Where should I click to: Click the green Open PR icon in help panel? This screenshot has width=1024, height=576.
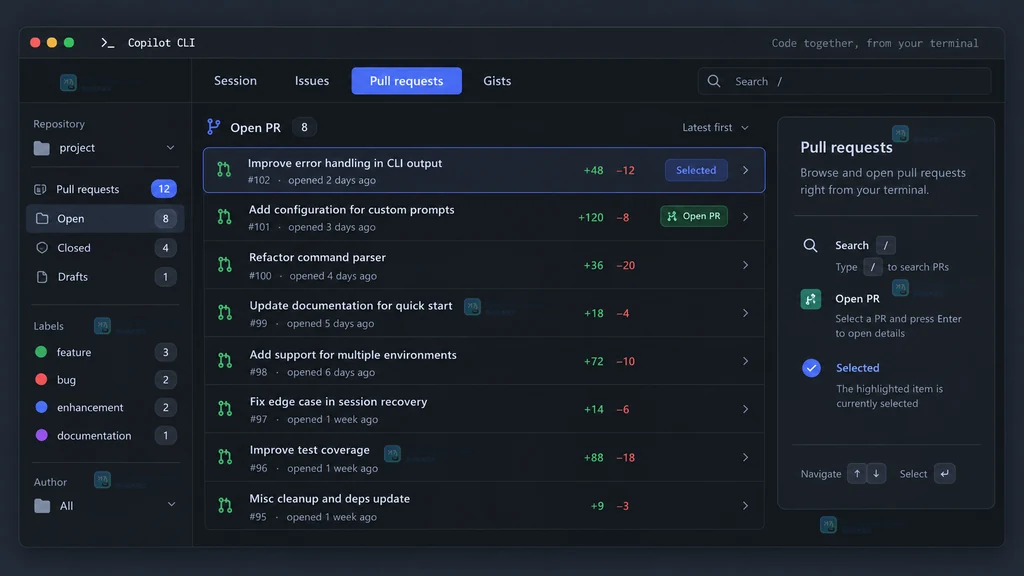click(x=810, y=299)
